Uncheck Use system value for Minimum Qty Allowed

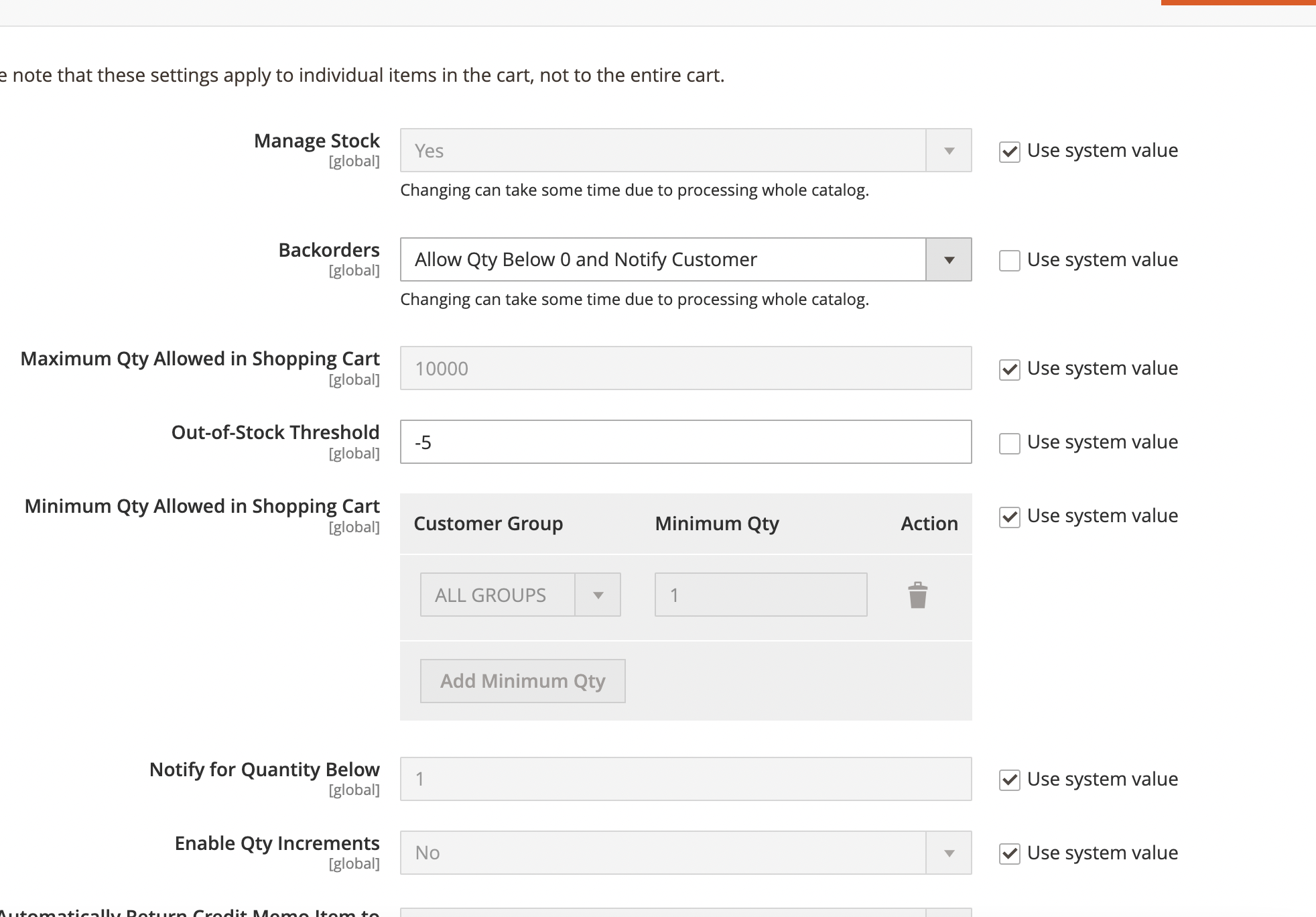(1010, 516)
